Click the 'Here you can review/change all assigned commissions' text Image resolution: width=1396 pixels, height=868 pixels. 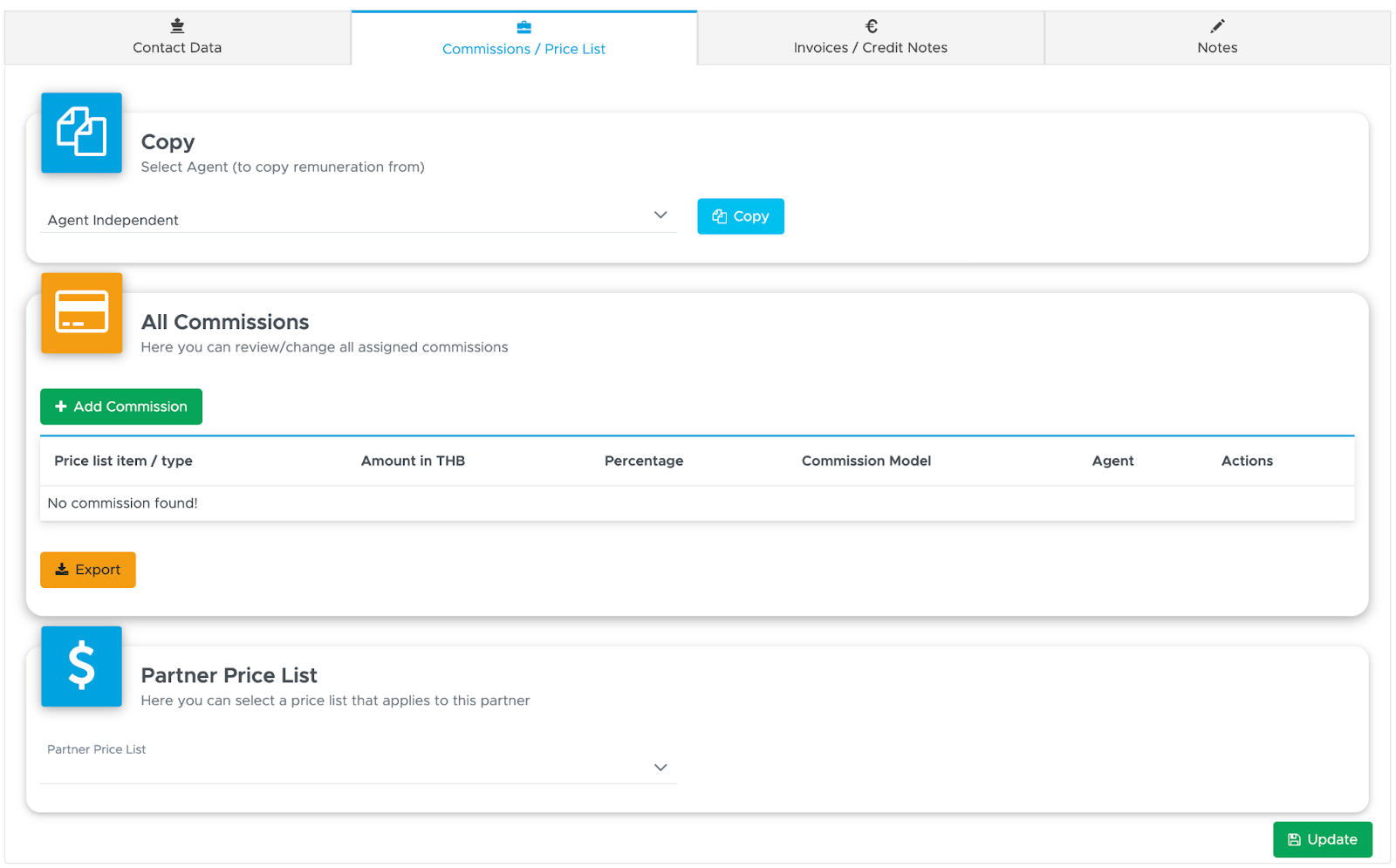coord(325,347)
